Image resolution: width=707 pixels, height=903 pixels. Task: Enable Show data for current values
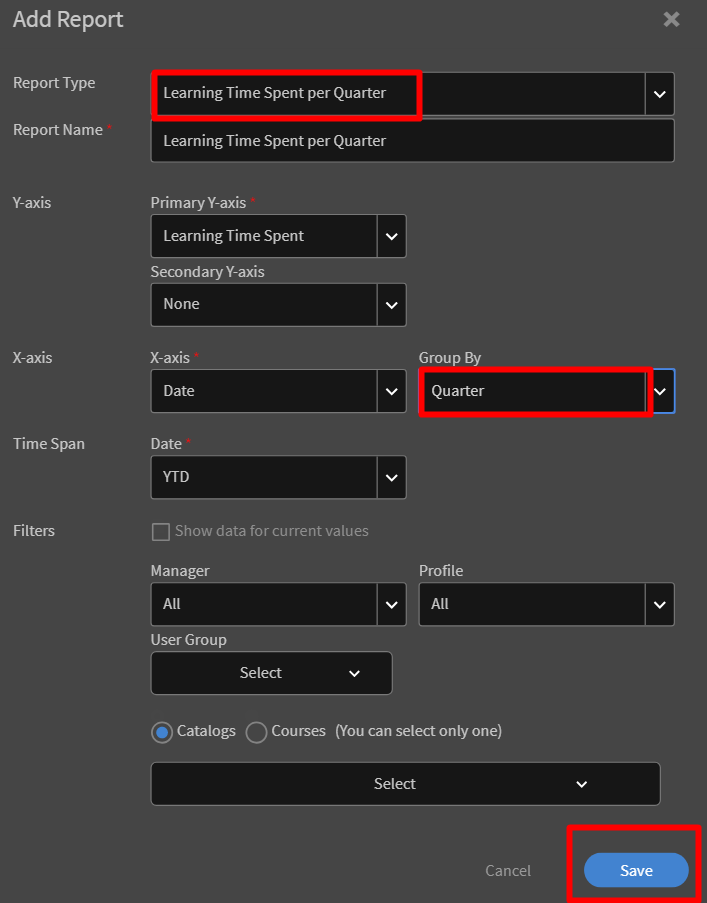[160, 532]
